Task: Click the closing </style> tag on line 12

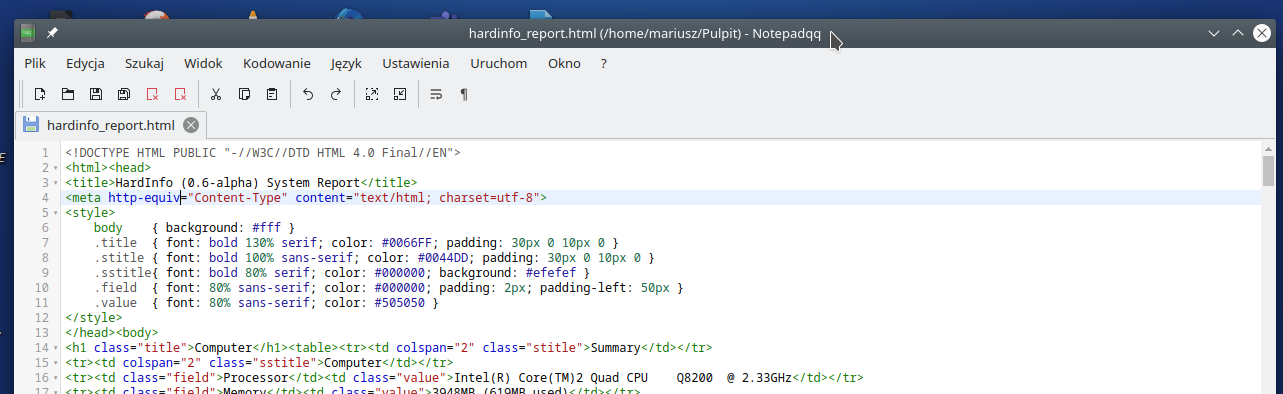Action: (94, 318)
